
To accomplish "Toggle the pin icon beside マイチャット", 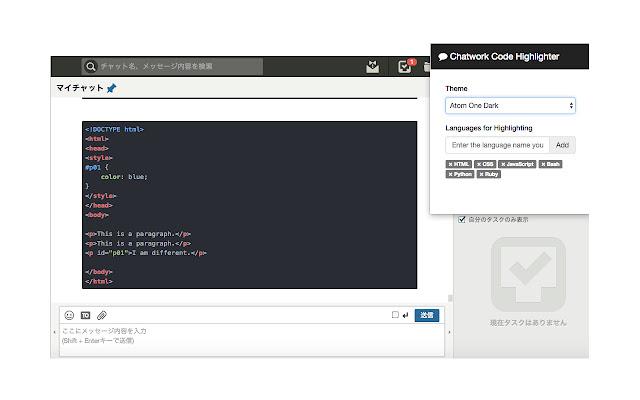I will (111, 88).
